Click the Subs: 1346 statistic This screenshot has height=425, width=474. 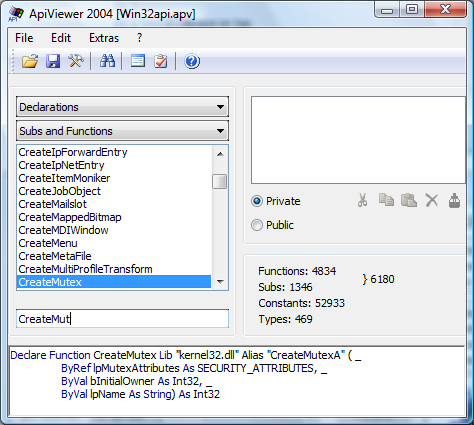coord(285,287)
